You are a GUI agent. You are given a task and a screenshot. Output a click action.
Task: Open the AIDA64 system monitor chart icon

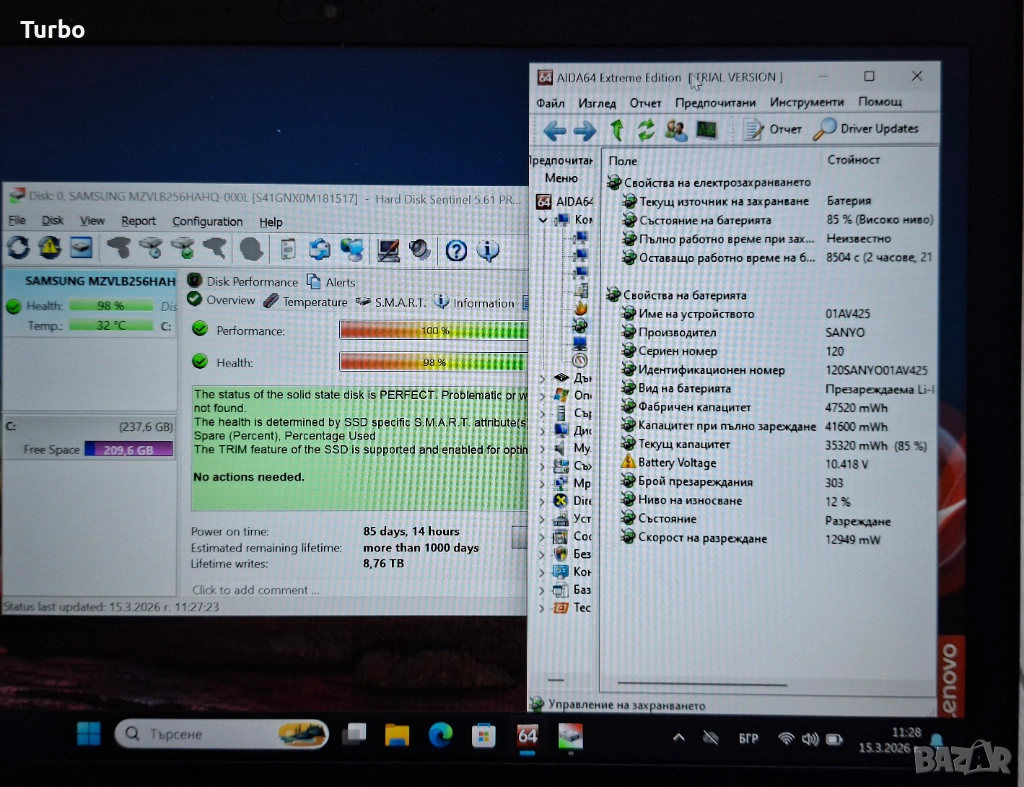click(x=707, y=130)
